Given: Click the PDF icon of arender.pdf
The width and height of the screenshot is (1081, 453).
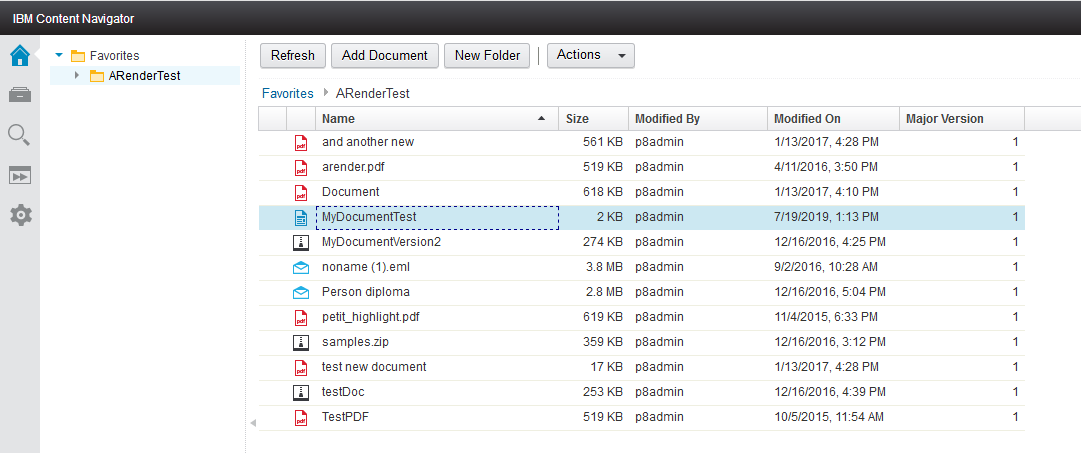Looking at the screenshot, I should tap(301, 168).
